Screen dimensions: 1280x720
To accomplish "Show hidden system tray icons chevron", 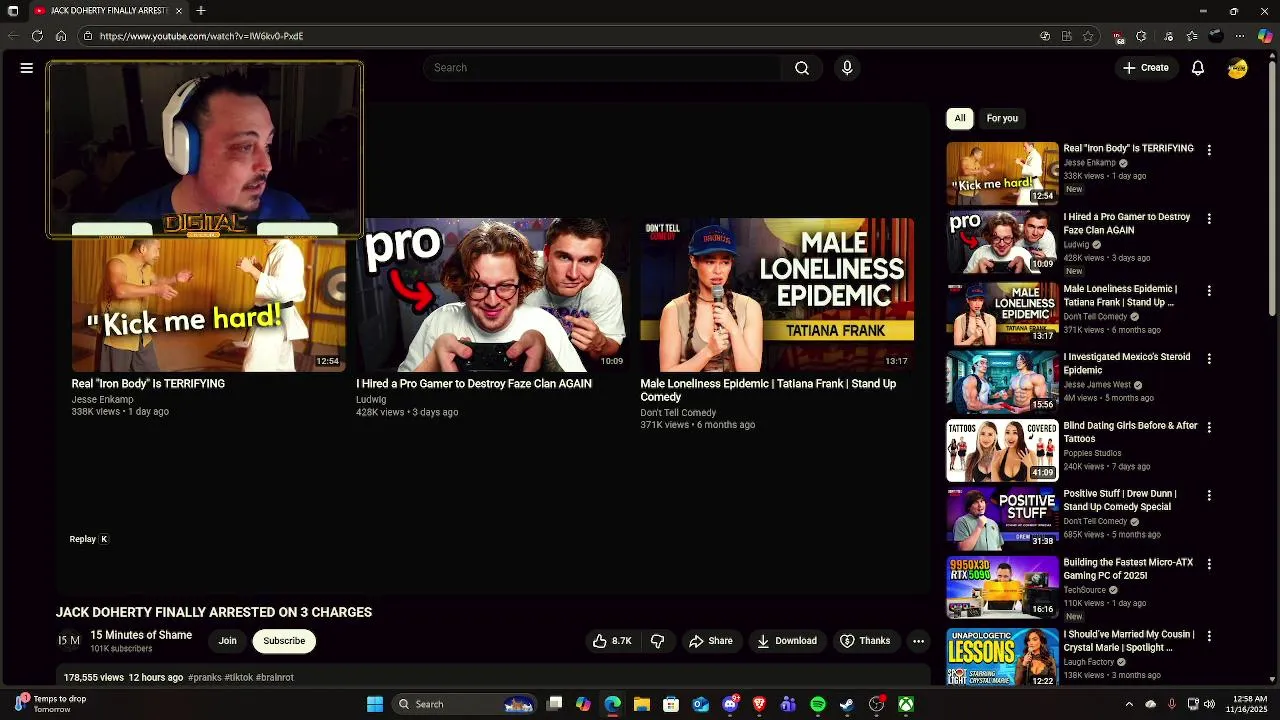I will pos(1129,704).
